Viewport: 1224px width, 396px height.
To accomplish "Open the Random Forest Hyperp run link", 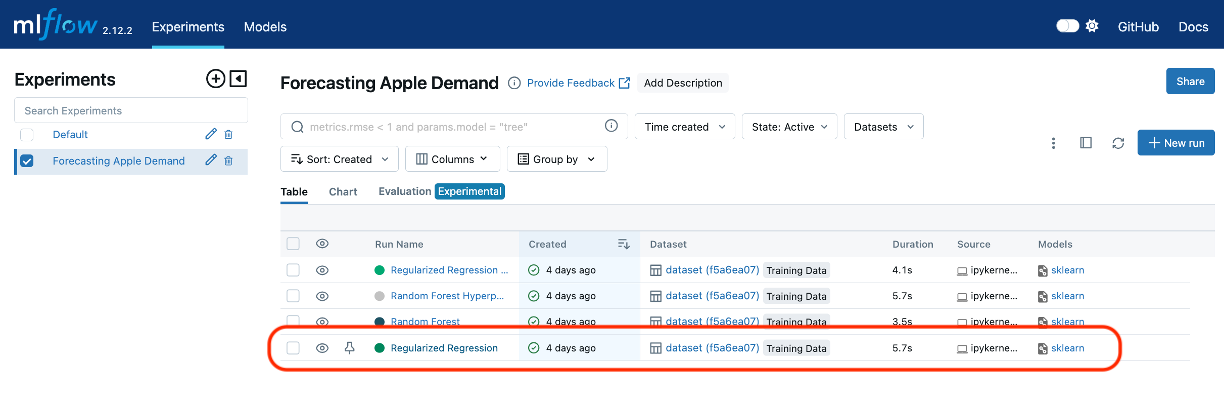I will pyautogui.click(x=447, y=296).
